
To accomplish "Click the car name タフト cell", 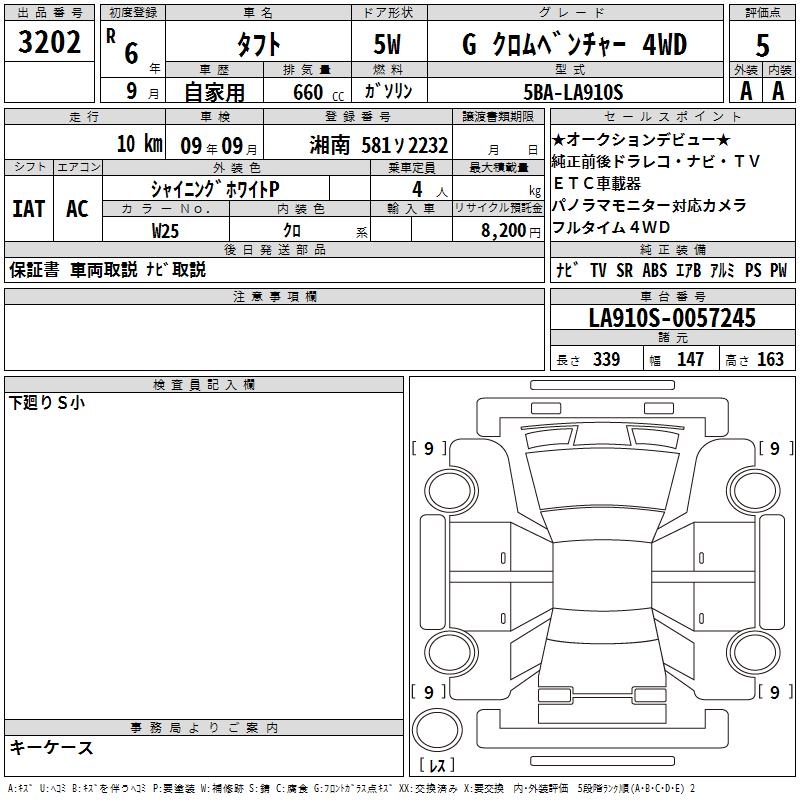I will coord(257,44).
